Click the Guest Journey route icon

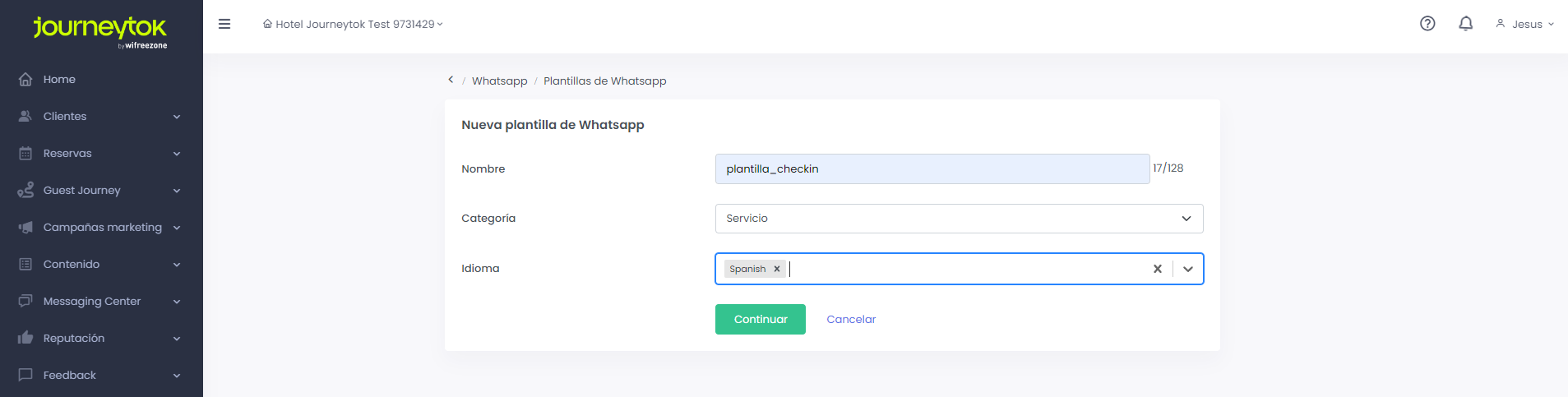coord(25,190)
